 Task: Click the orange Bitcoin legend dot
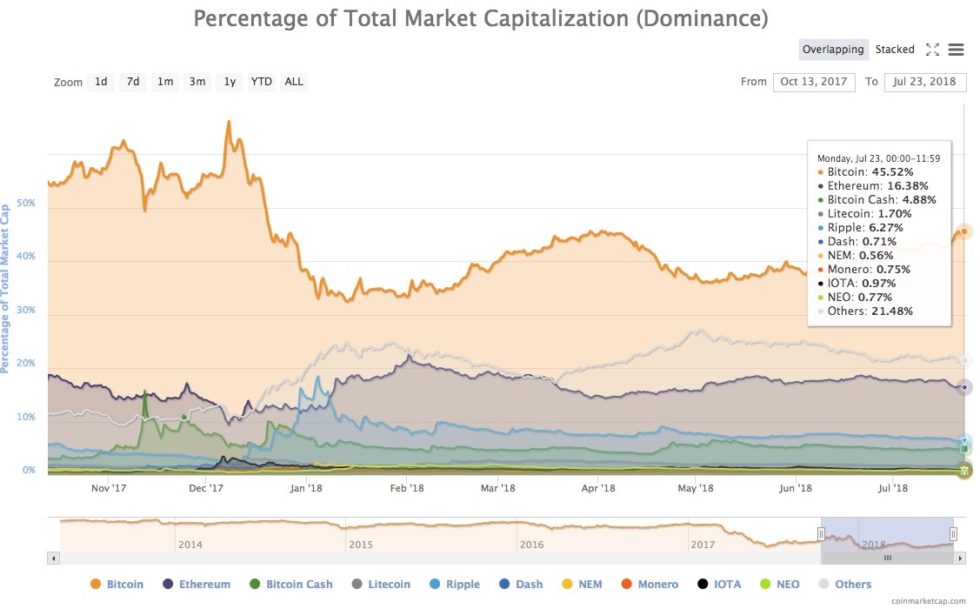(94, 584)
